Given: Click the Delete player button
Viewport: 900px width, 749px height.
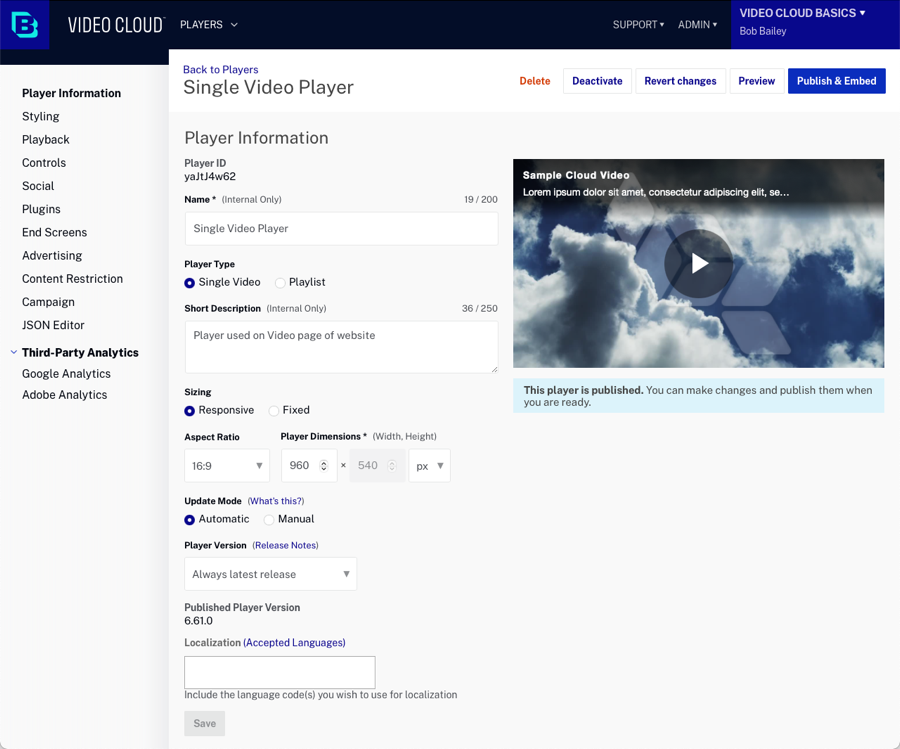Looking at the screenshot, I should tap(535, 81).
